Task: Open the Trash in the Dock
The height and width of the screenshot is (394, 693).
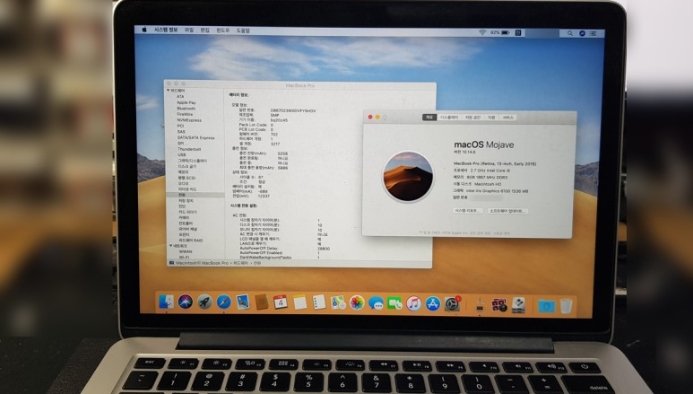Action: click(566, 306)
